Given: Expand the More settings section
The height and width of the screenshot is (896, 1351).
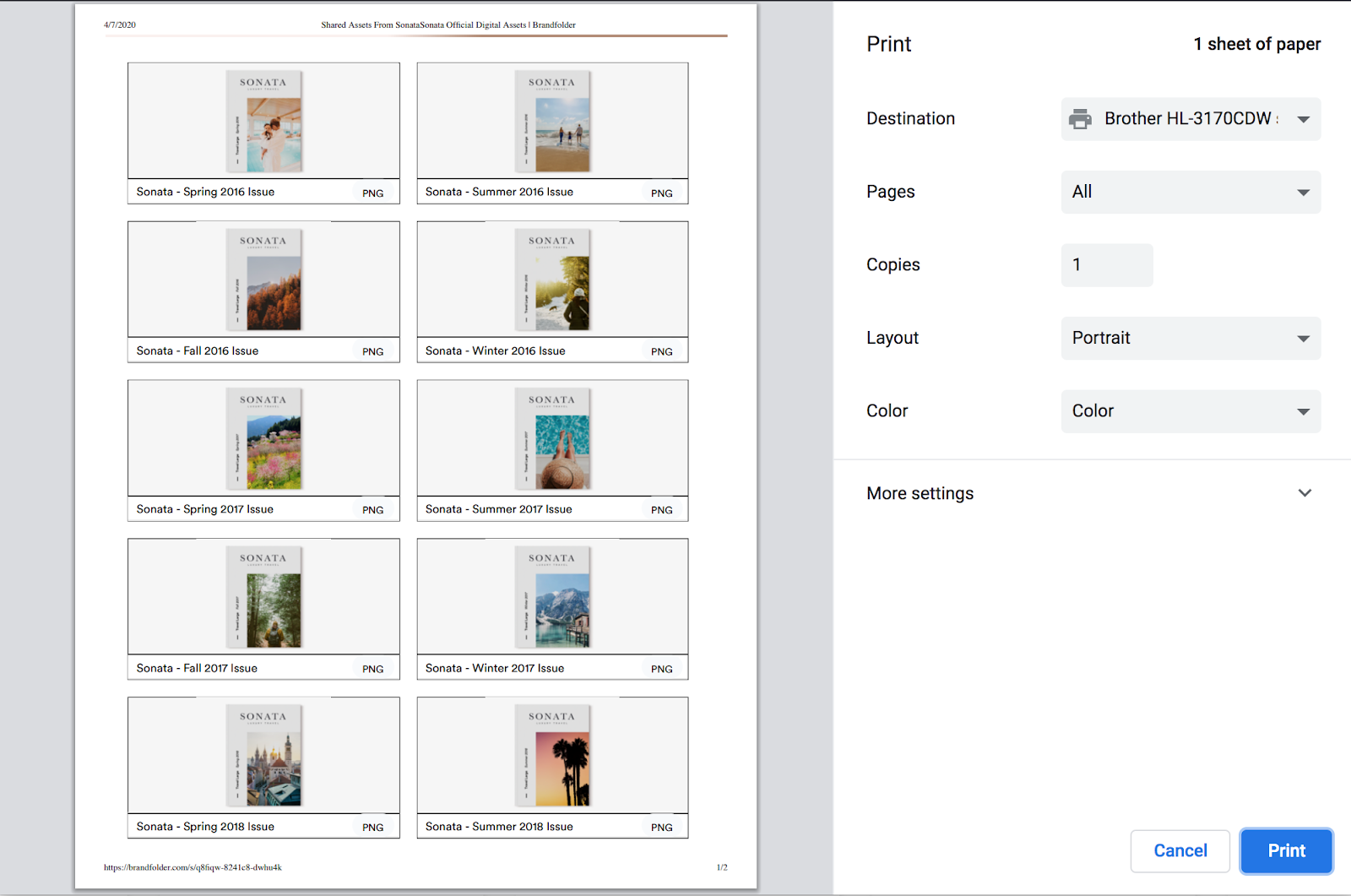Looking at the screenshot, I should coord(1092,493).
